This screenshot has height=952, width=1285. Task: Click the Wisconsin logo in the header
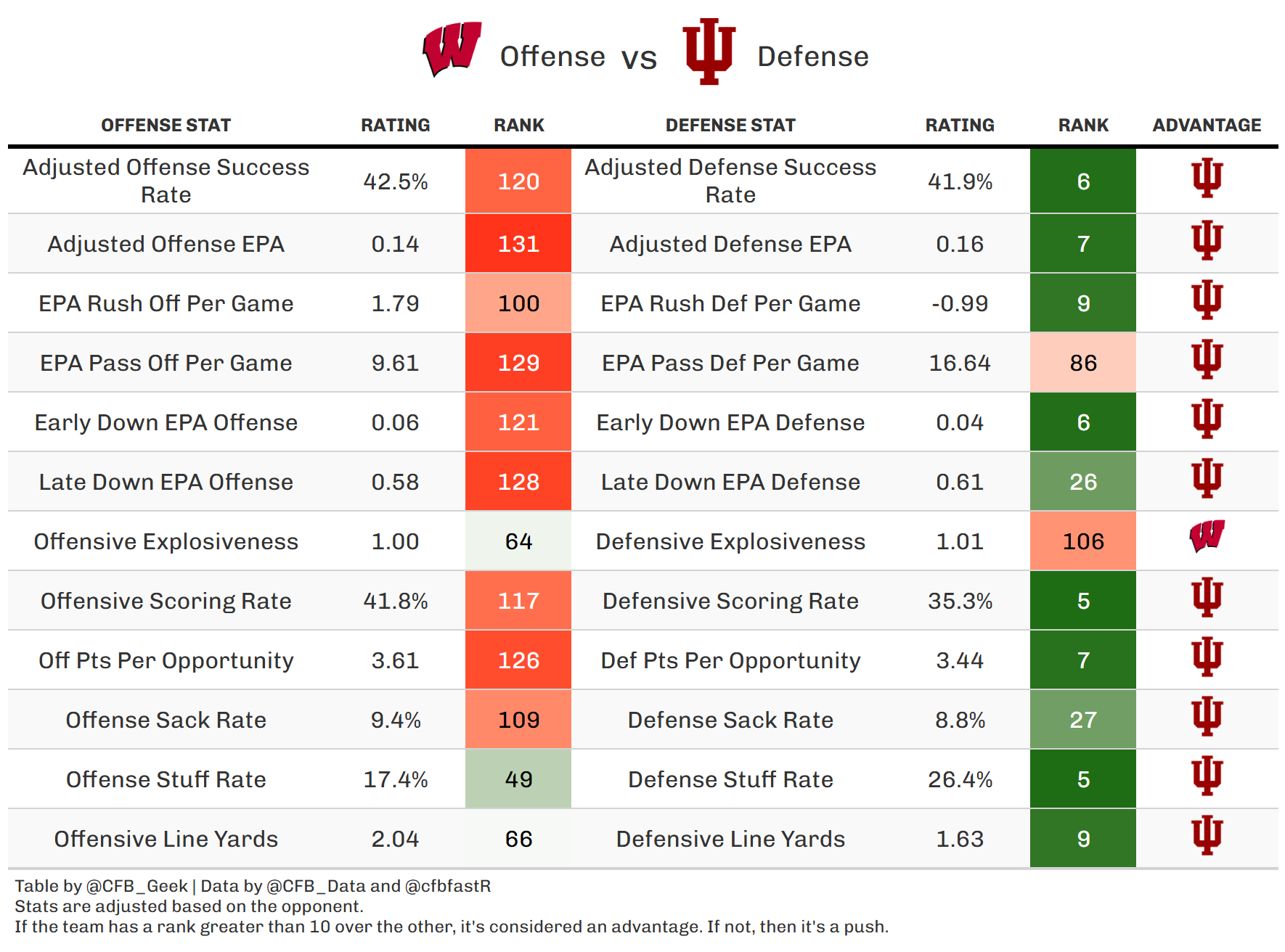[452, 49]
